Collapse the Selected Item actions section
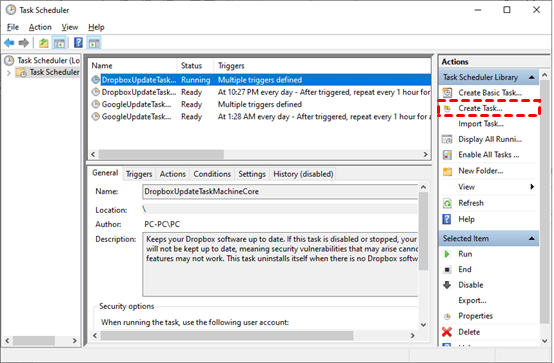This screenshot has width=554, height=363. 531,239
